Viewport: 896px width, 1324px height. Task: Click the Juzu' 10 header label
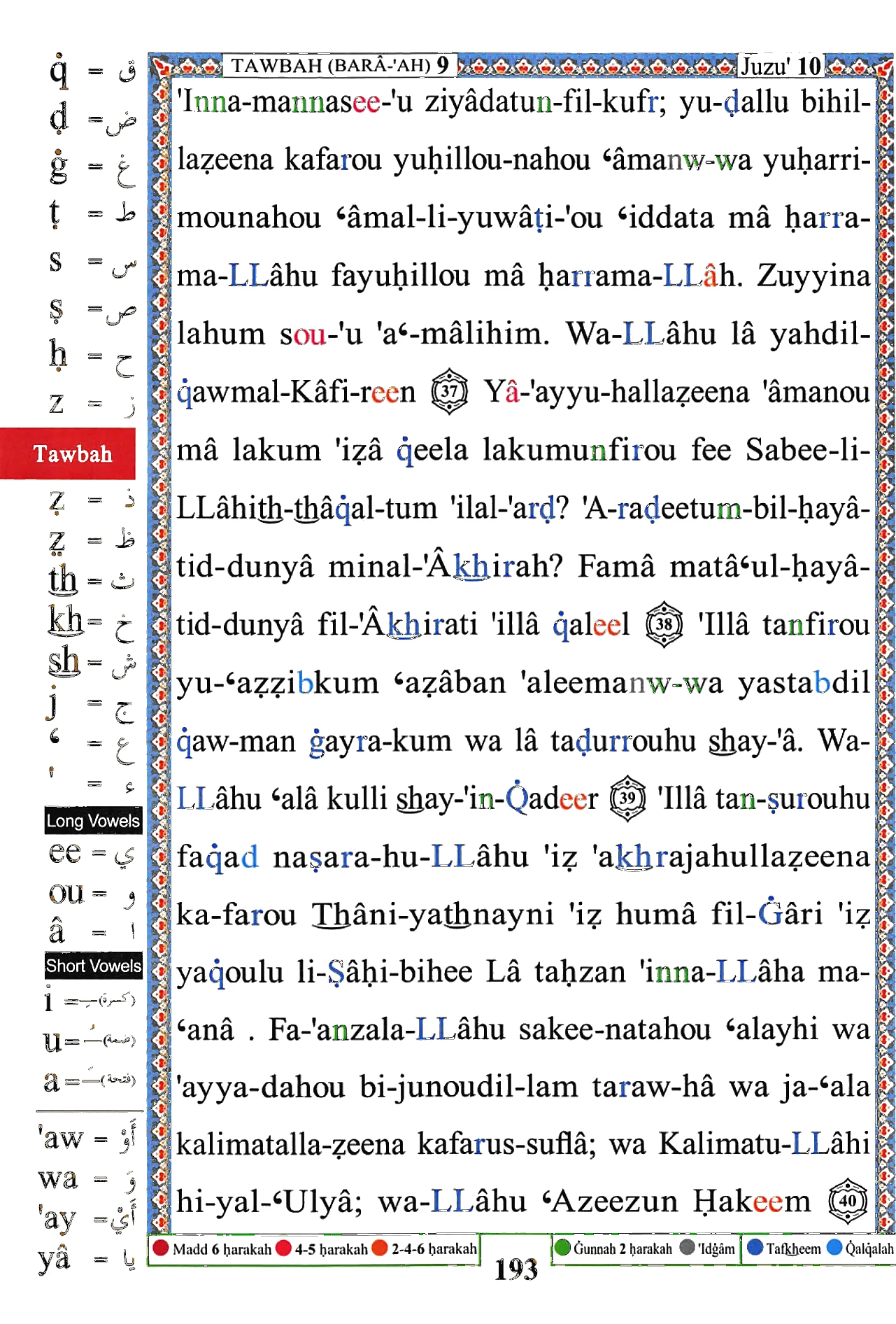pos(781,66)
